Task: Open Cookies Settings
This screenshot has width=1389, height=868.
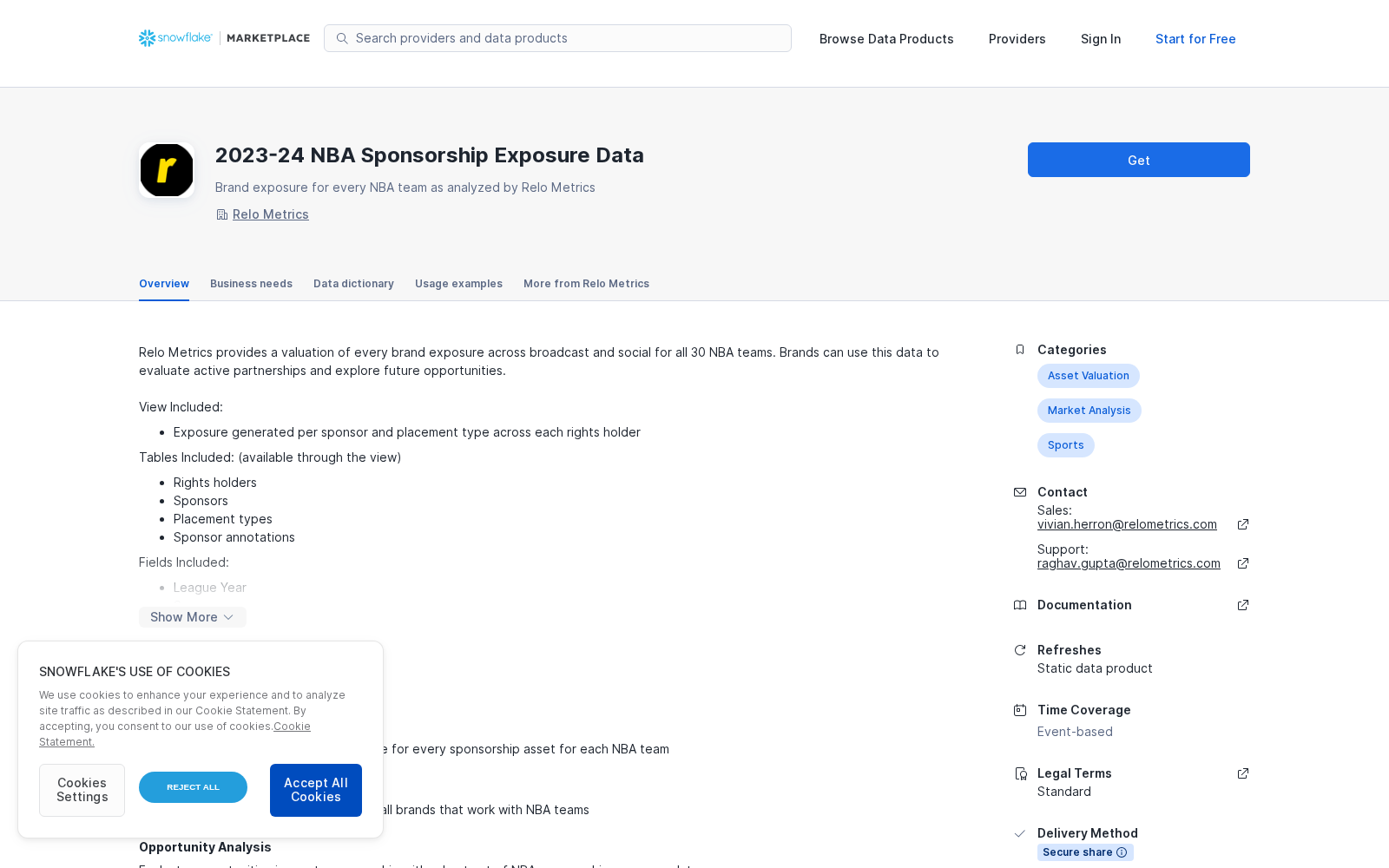Action: [82, 790]
